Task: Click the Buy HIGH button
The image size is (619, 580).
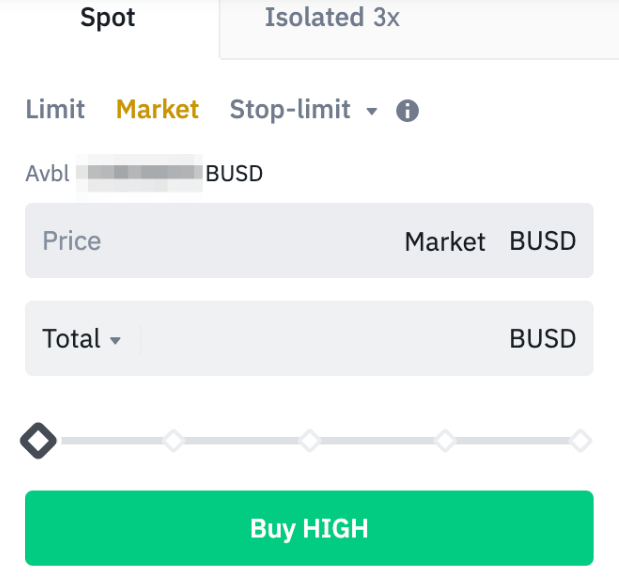Action: click(309, 528)
